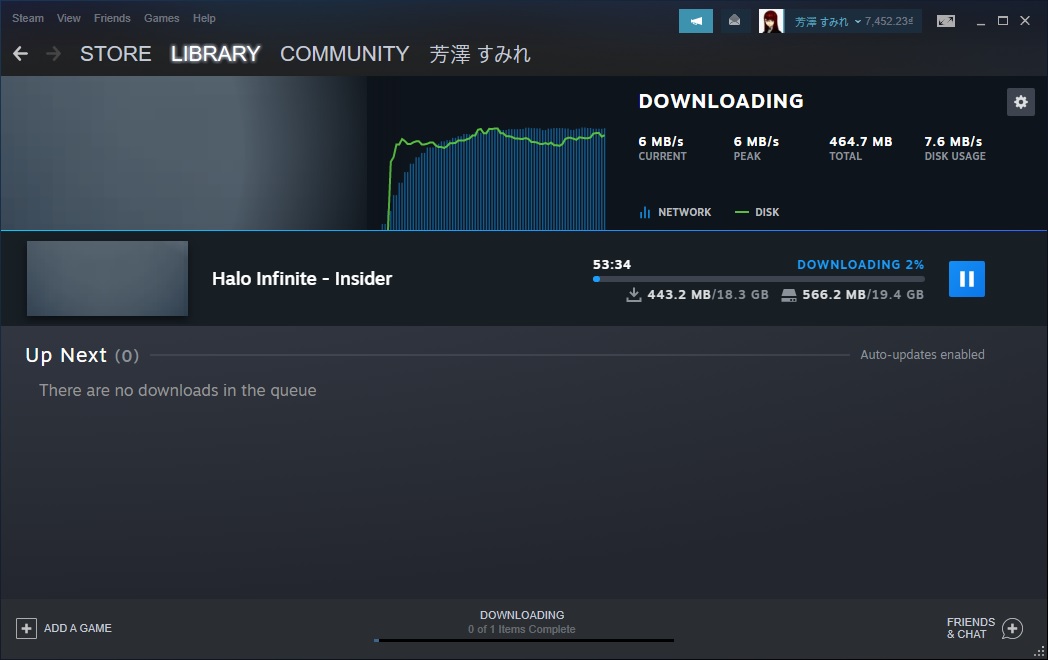
Task: Pause the Halo Infinite download
Action: point(966,279)
